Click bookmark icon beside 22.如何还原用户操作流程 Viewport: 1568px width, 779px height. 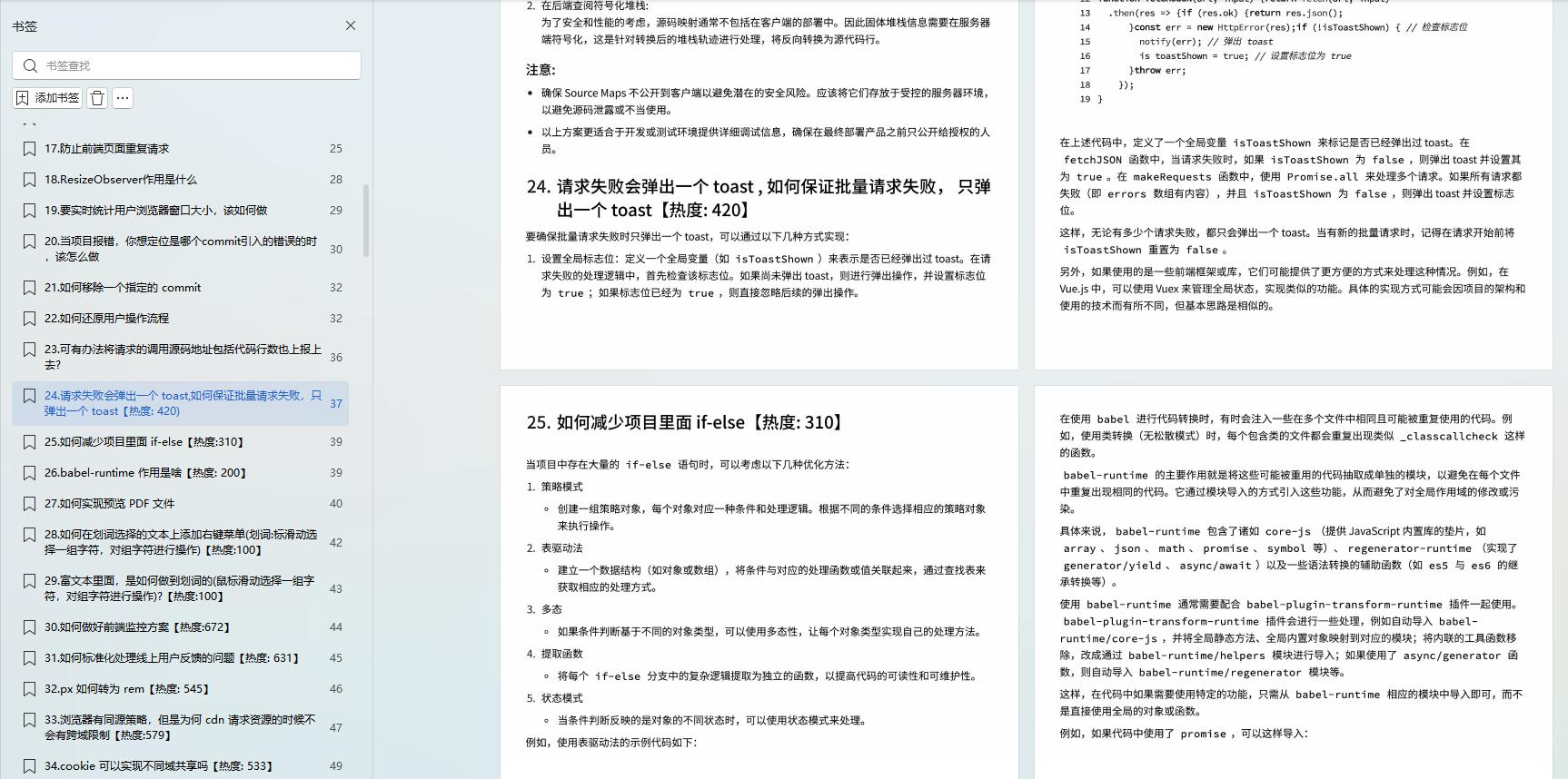pyautogui.click(x=29, y=318)
